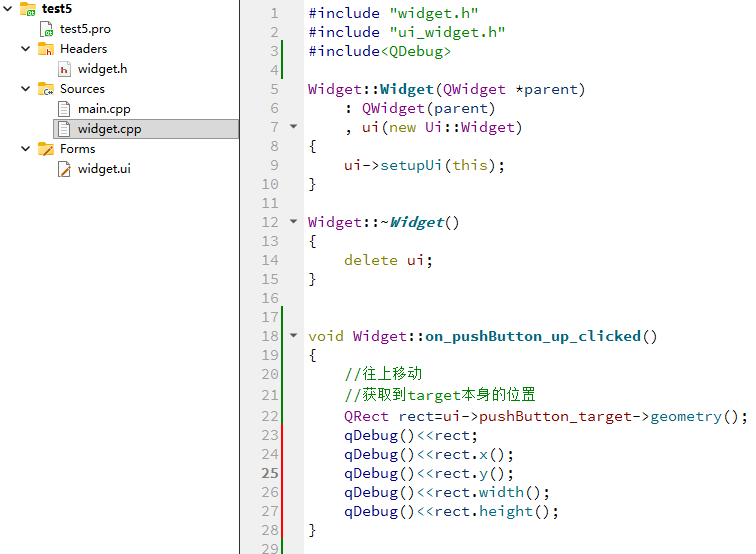This screenshot has width=756, height=554.
Task: Click QDebug in the include on line 3
Action: pyautogui.click(x=416, y=51)
